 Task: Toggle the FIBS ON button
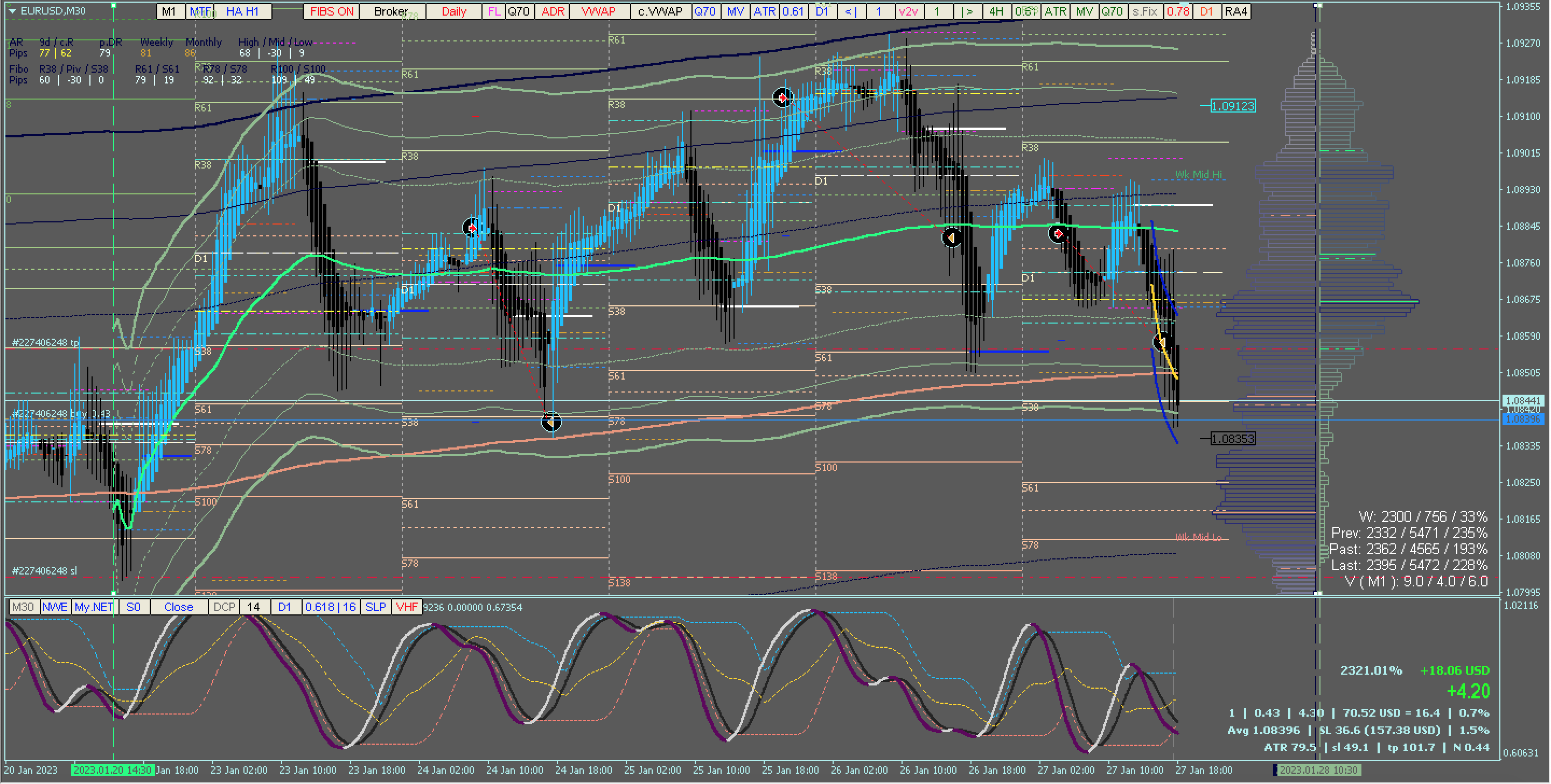coord(331,11)
